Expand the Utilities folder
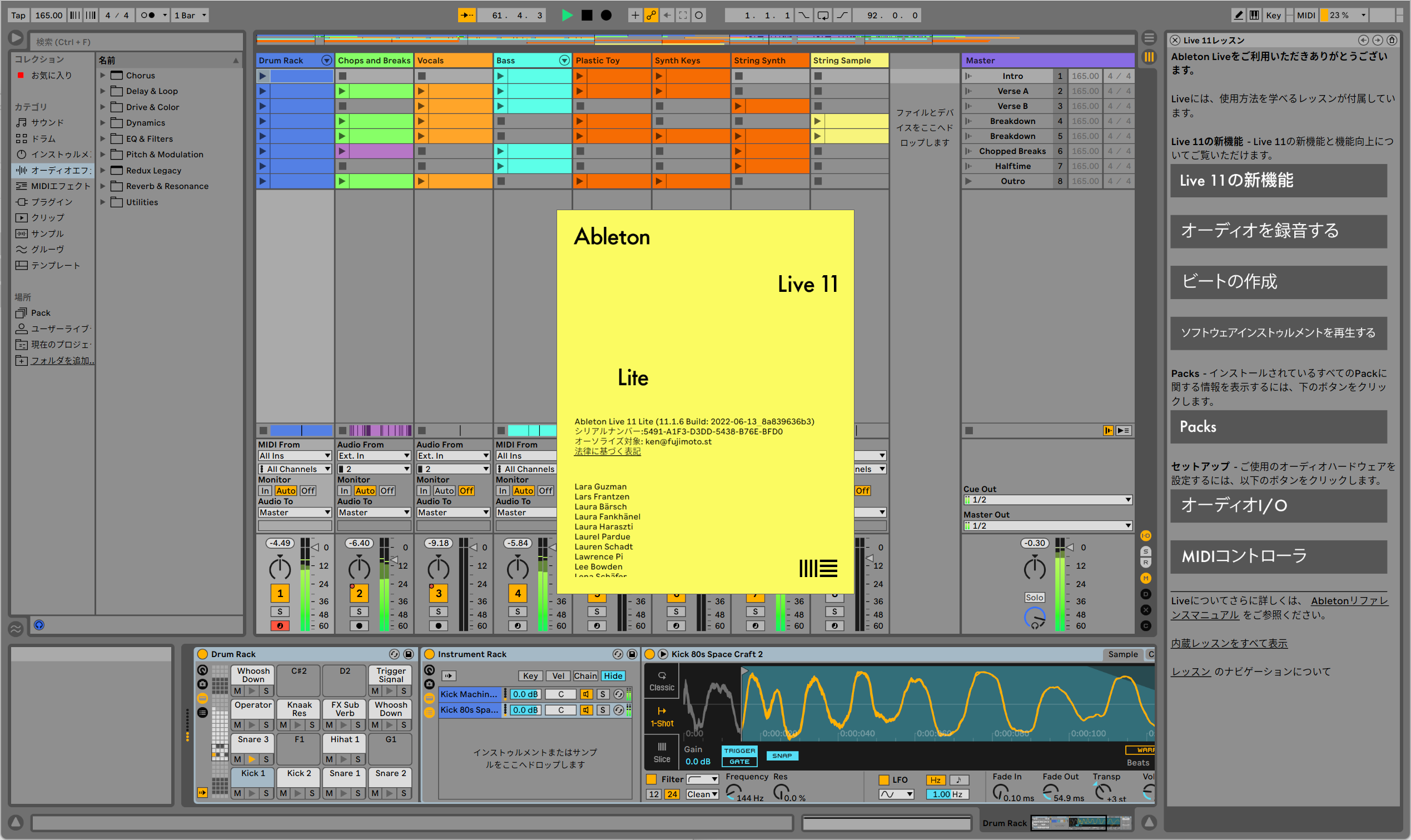The height and width of the screenshot is (840, 1411). 103,202
